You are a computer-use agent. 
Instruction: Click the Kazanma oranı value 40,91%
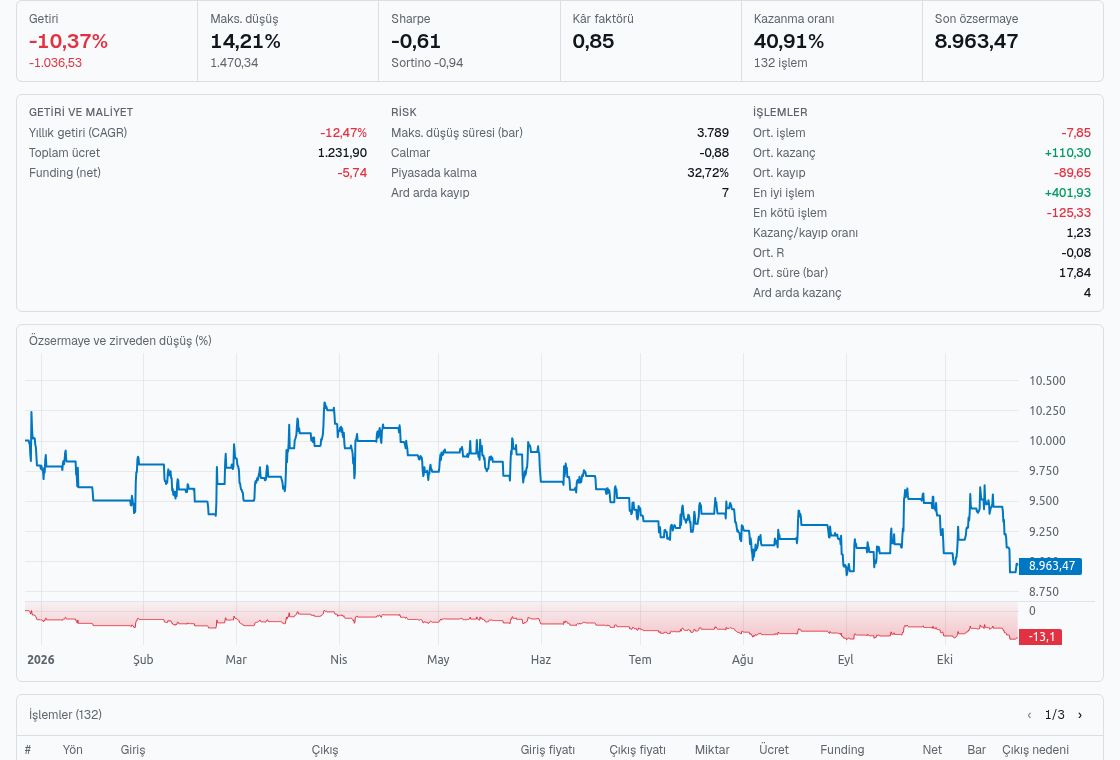pyautogui.click(x=789, y=41)
